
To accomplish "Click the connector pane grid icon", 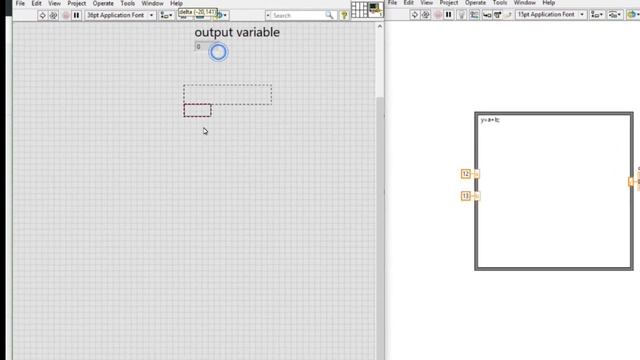I will click(359, 10).
